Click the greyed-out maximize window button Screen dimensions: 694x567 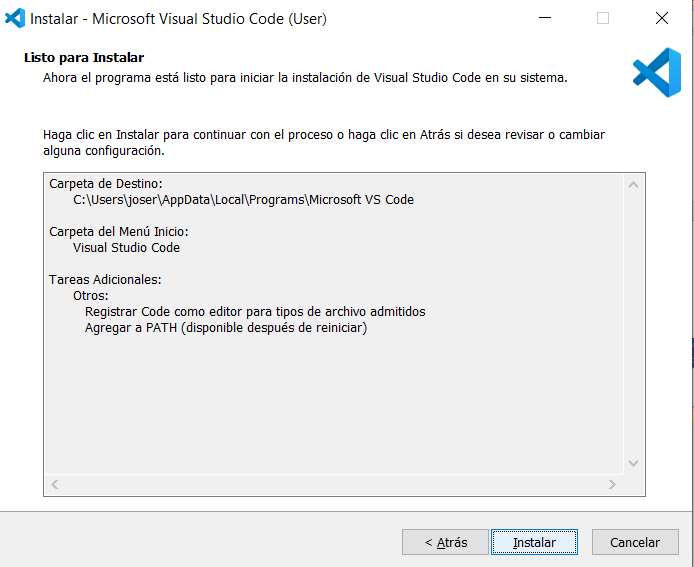pyautogui.click(x=603, y=18)
